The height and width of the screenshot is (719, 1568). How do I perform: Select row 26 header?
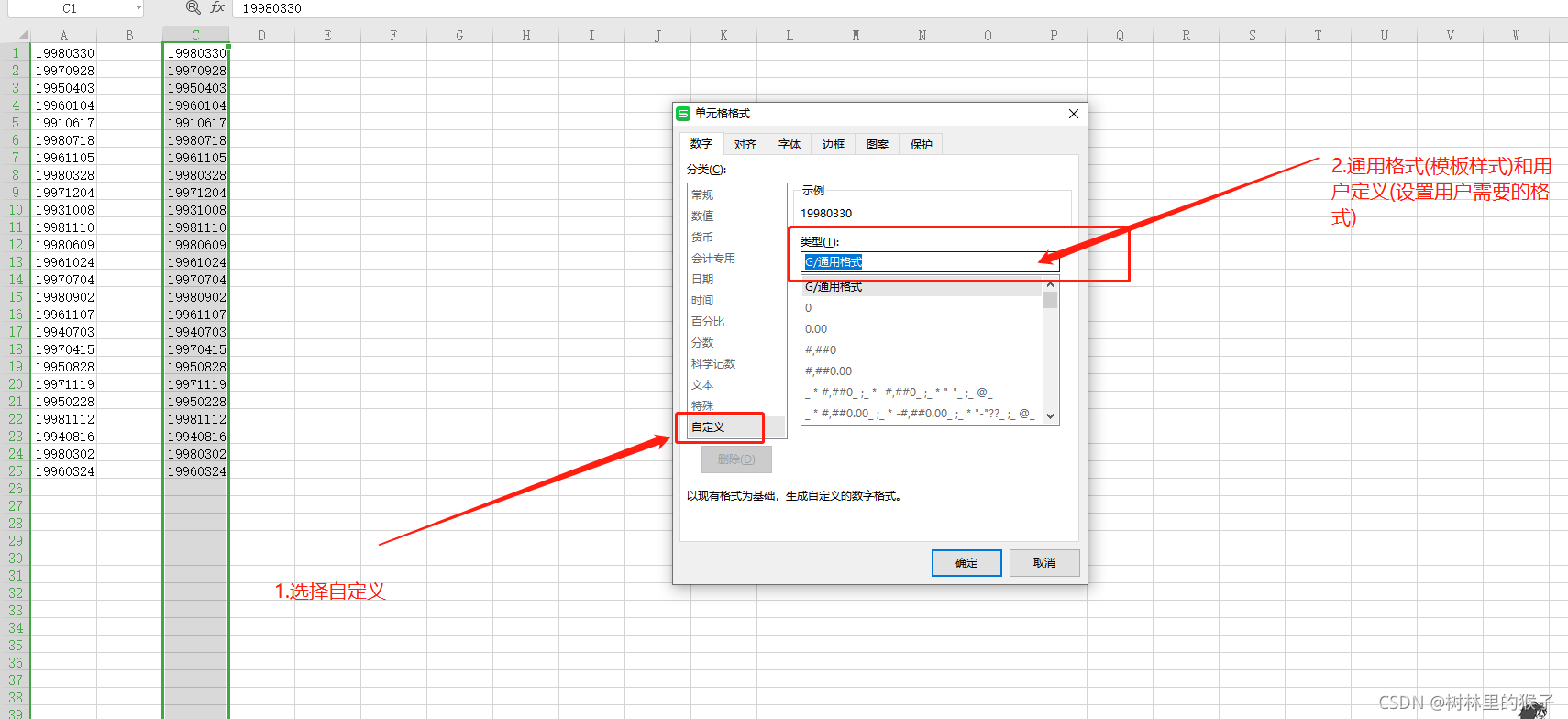(x=16, y=489)
